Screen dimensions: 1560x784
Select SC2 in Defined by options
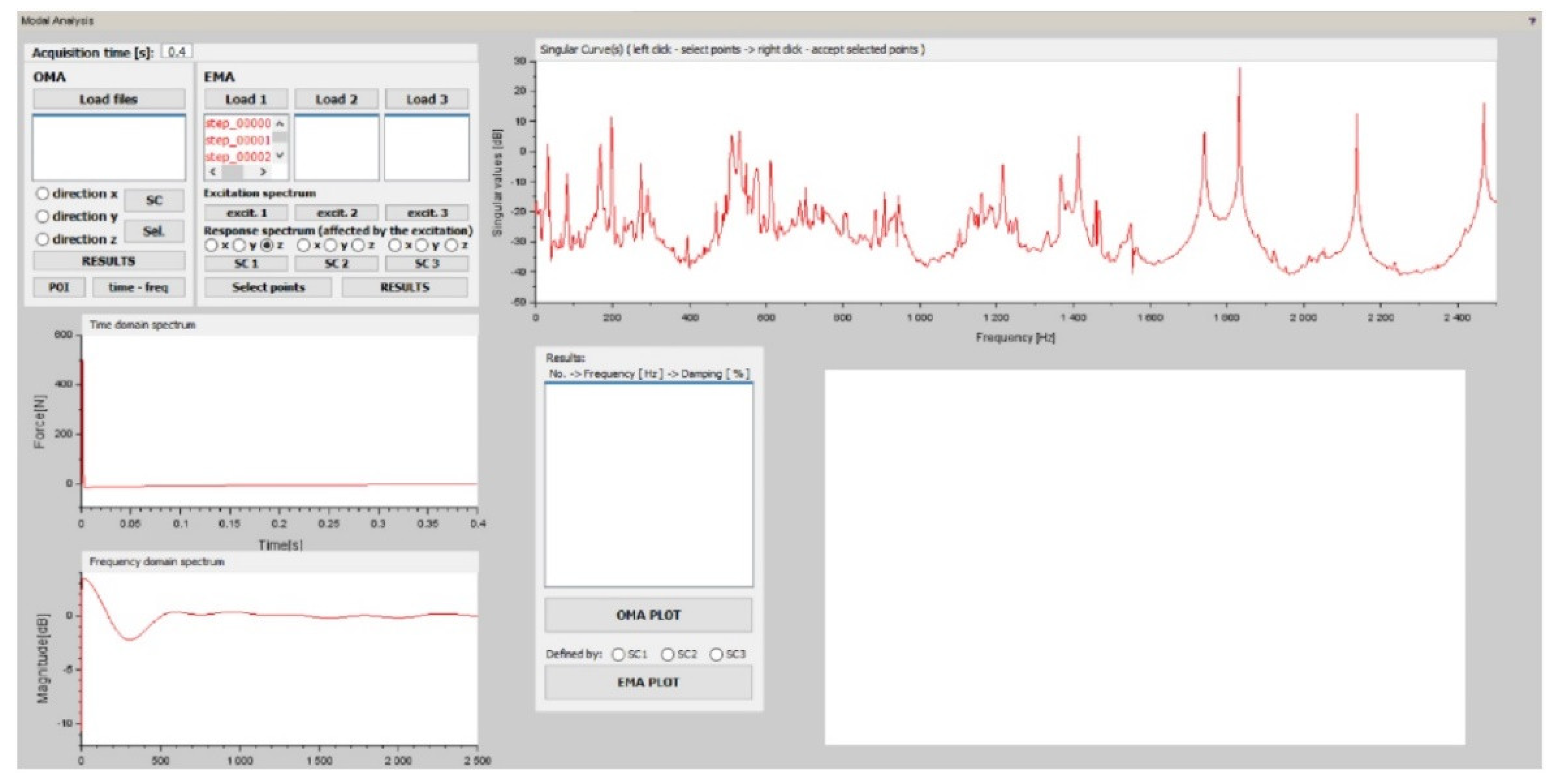(667, 655)
